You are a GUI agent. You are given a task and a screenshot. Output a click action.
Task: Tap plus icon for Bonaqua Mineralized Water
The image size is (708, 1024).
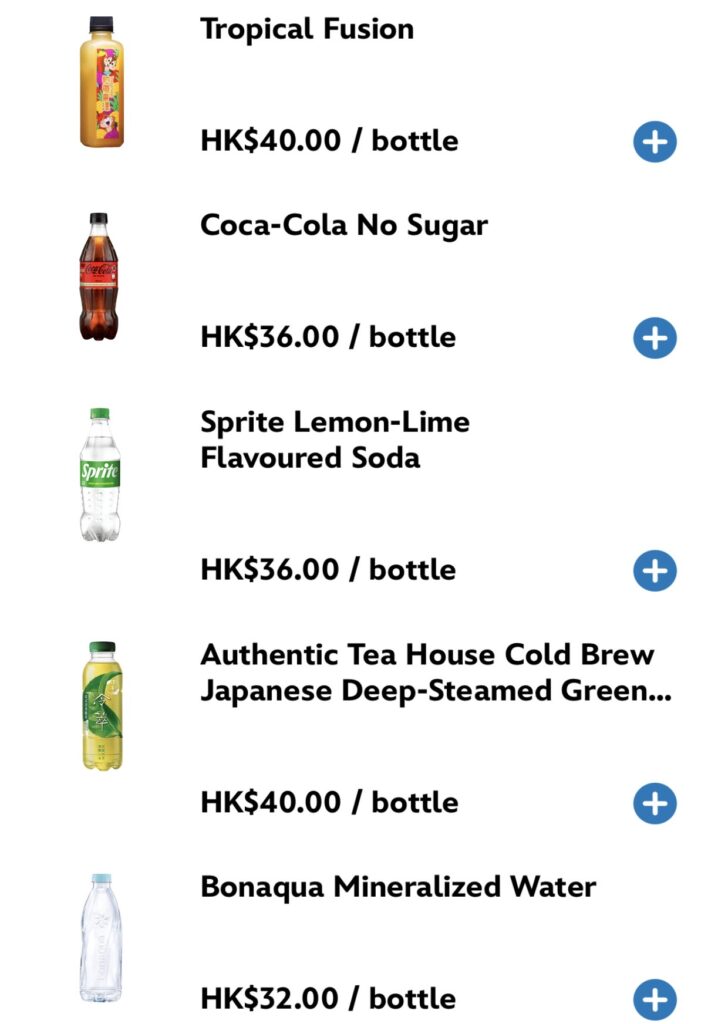654,999
